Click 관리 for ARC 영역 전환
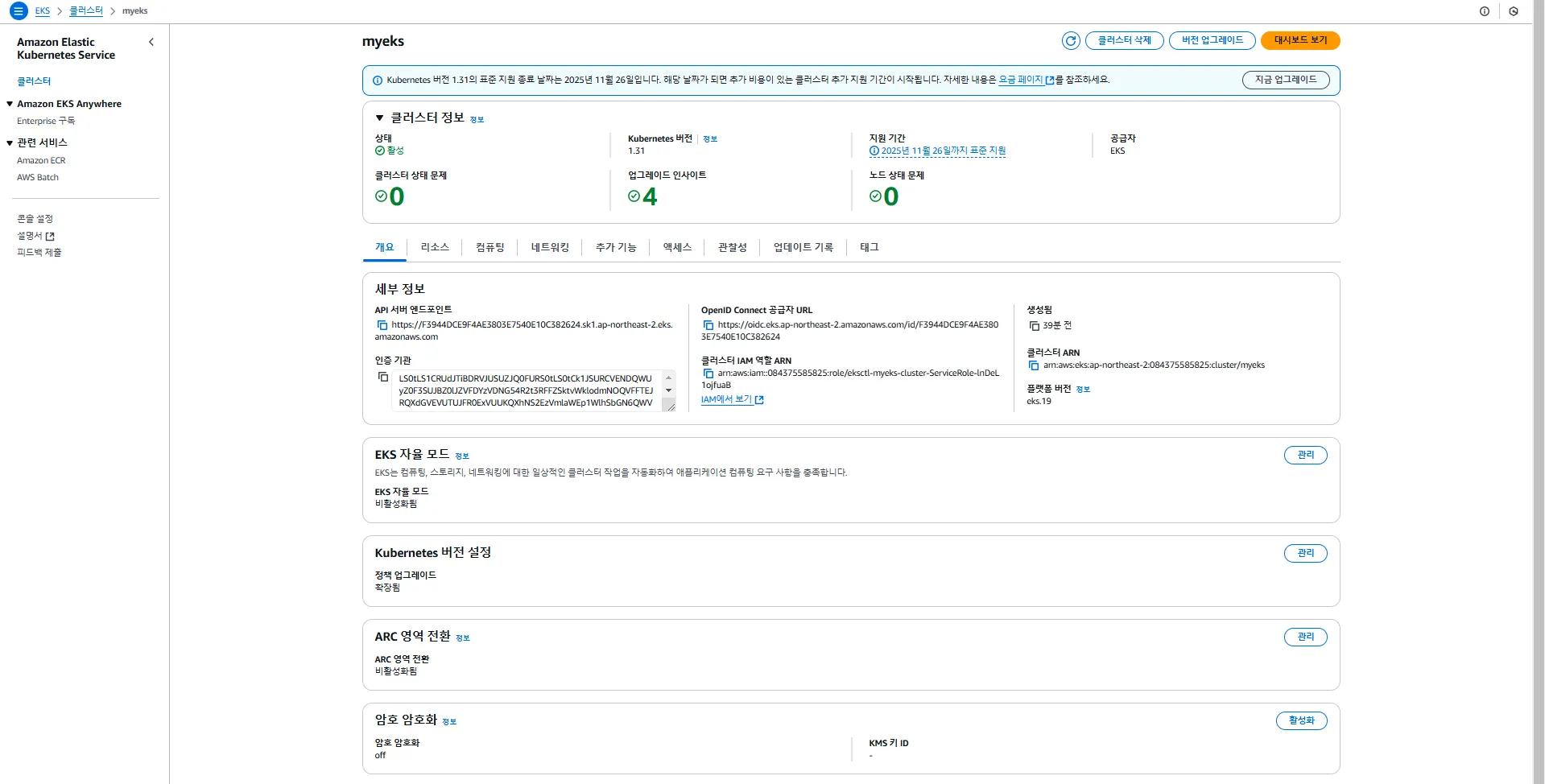 (1306, 637)
